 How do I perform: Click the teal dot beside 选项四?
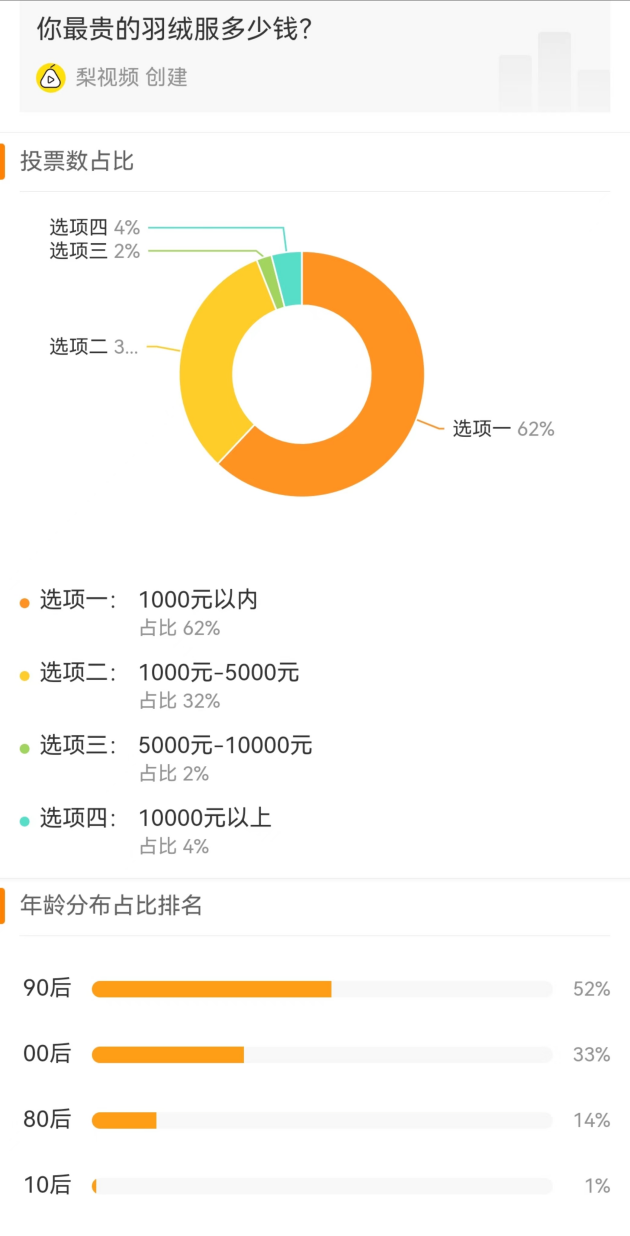(x=25, y=821)
